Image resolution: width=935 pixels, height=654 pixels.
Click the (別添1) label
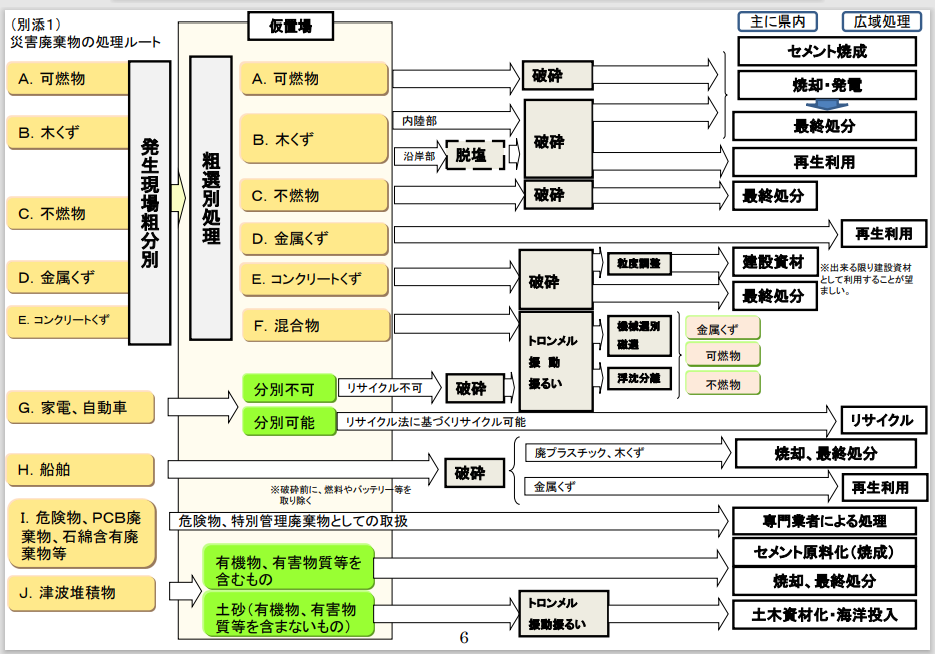click(36, 24)
